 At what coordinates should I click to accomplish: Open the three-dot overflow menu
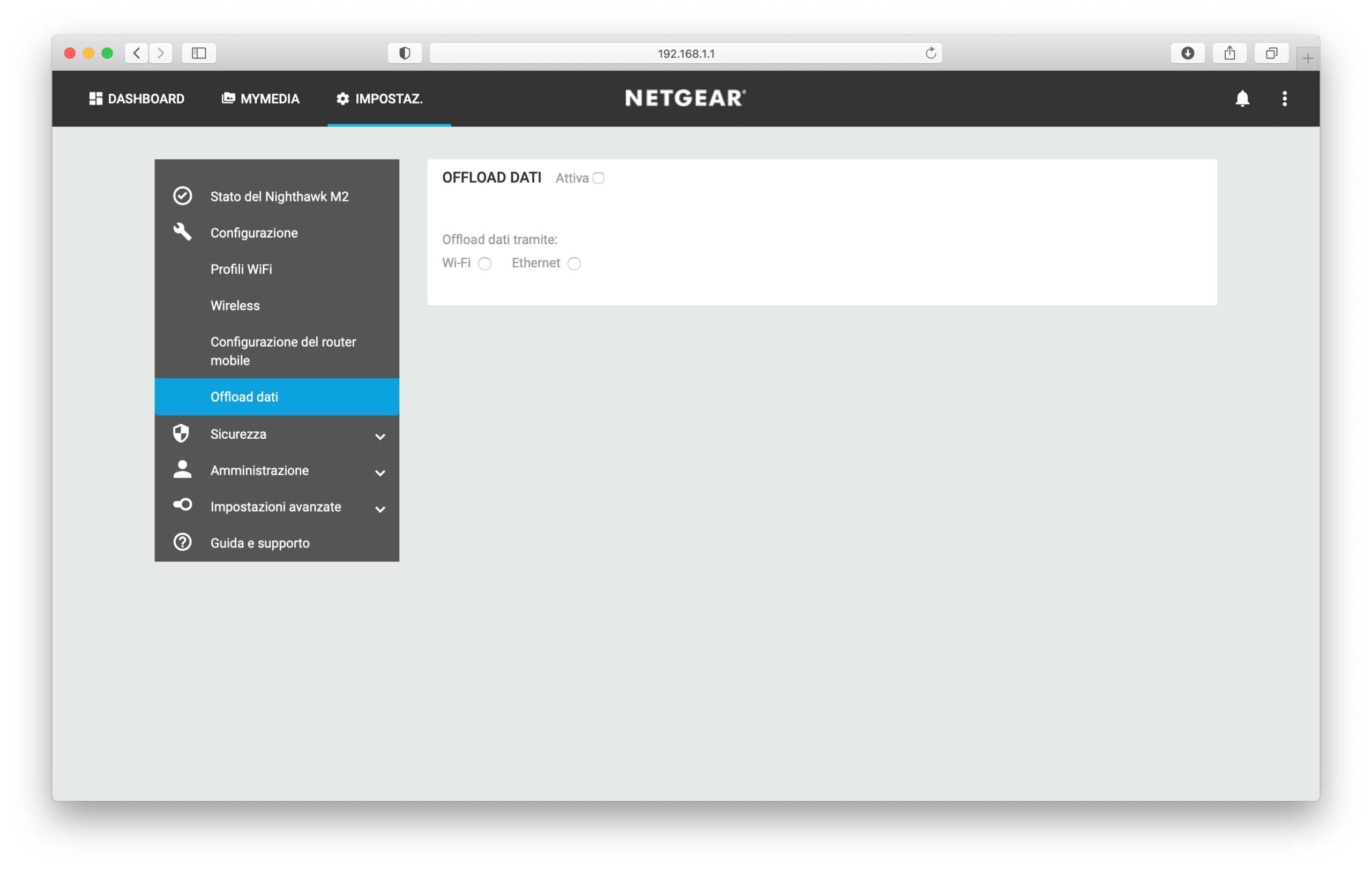coord(1284,99)
